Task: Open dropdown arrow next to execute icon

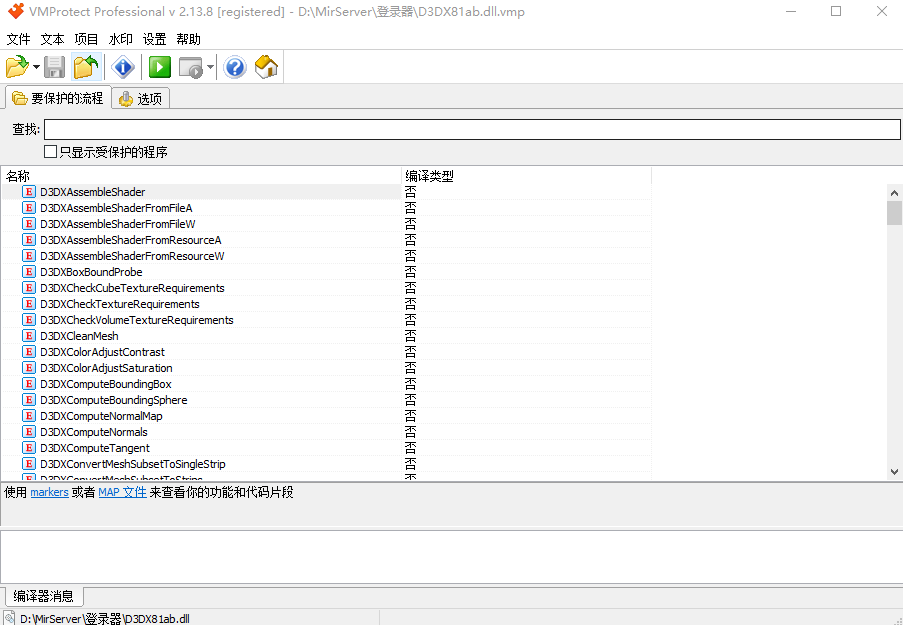Action: tap(210, 67)
